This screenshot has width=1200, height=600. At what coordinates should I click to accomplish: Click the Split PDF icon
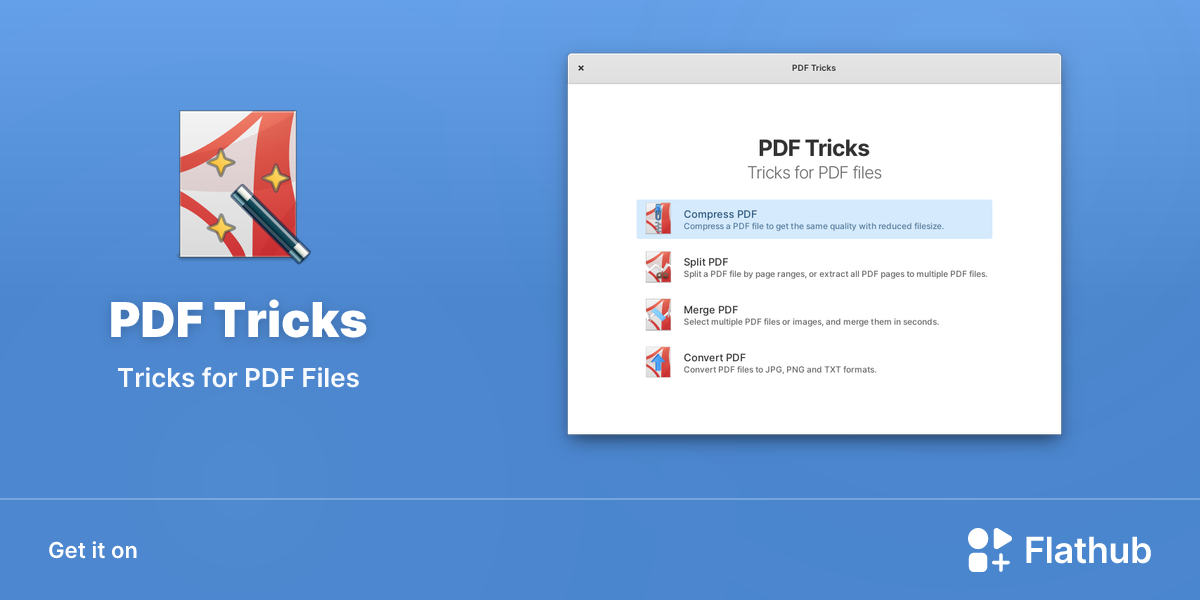pyautogui.click(x=658, y=267)
